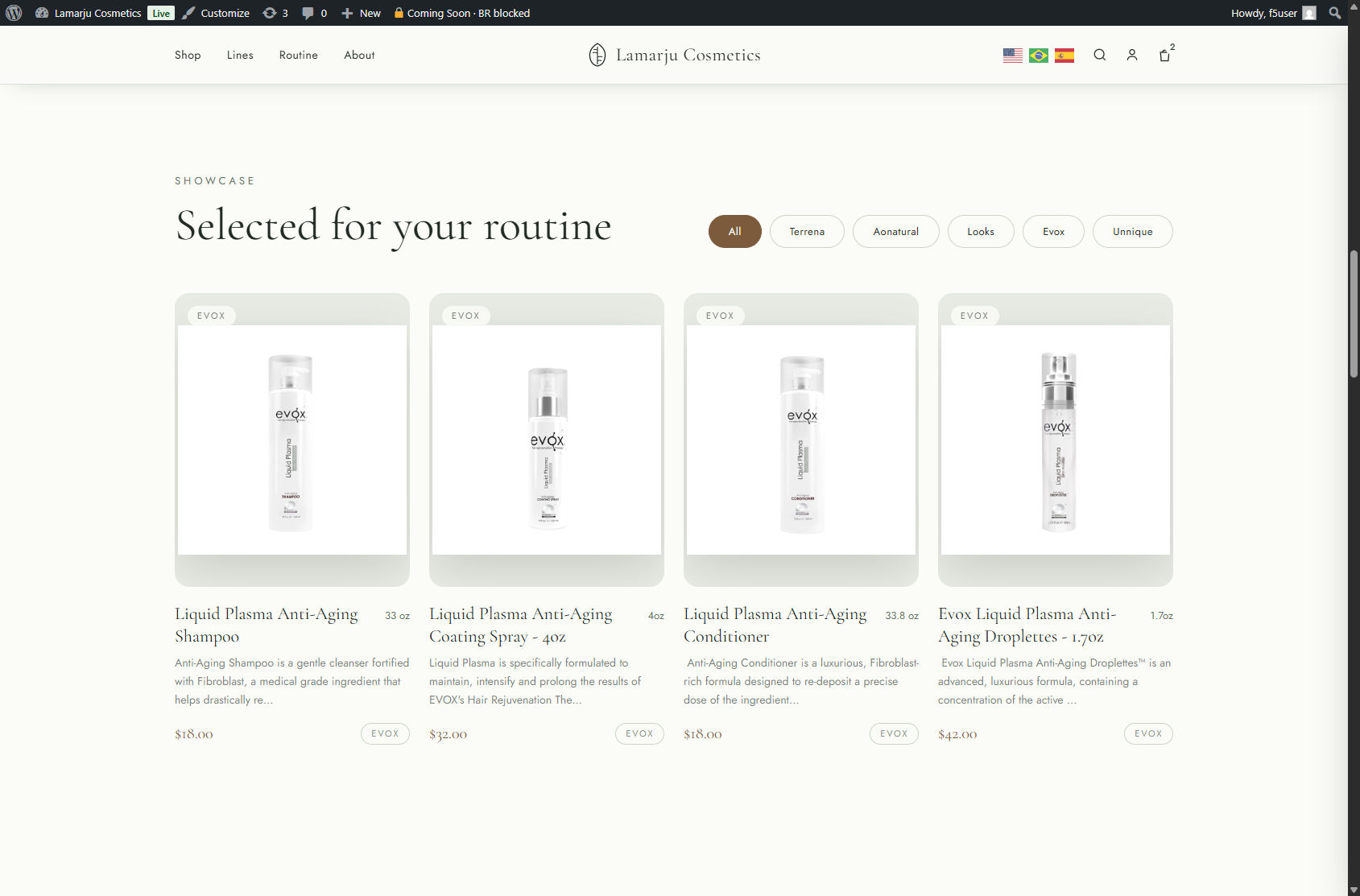Click the Lamarju Cosmetics site title
The height and width of the screenshot is (896, 1360).
[688, 55]
